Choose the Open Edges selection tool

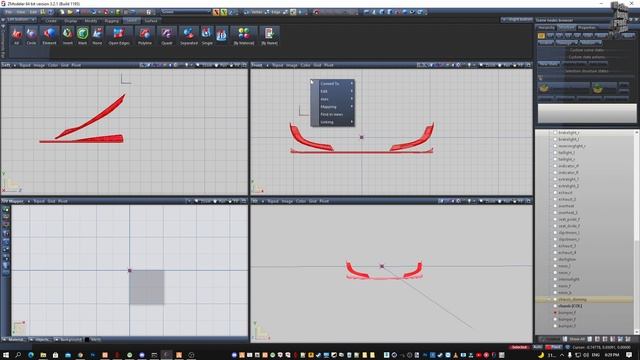point(119,36)
